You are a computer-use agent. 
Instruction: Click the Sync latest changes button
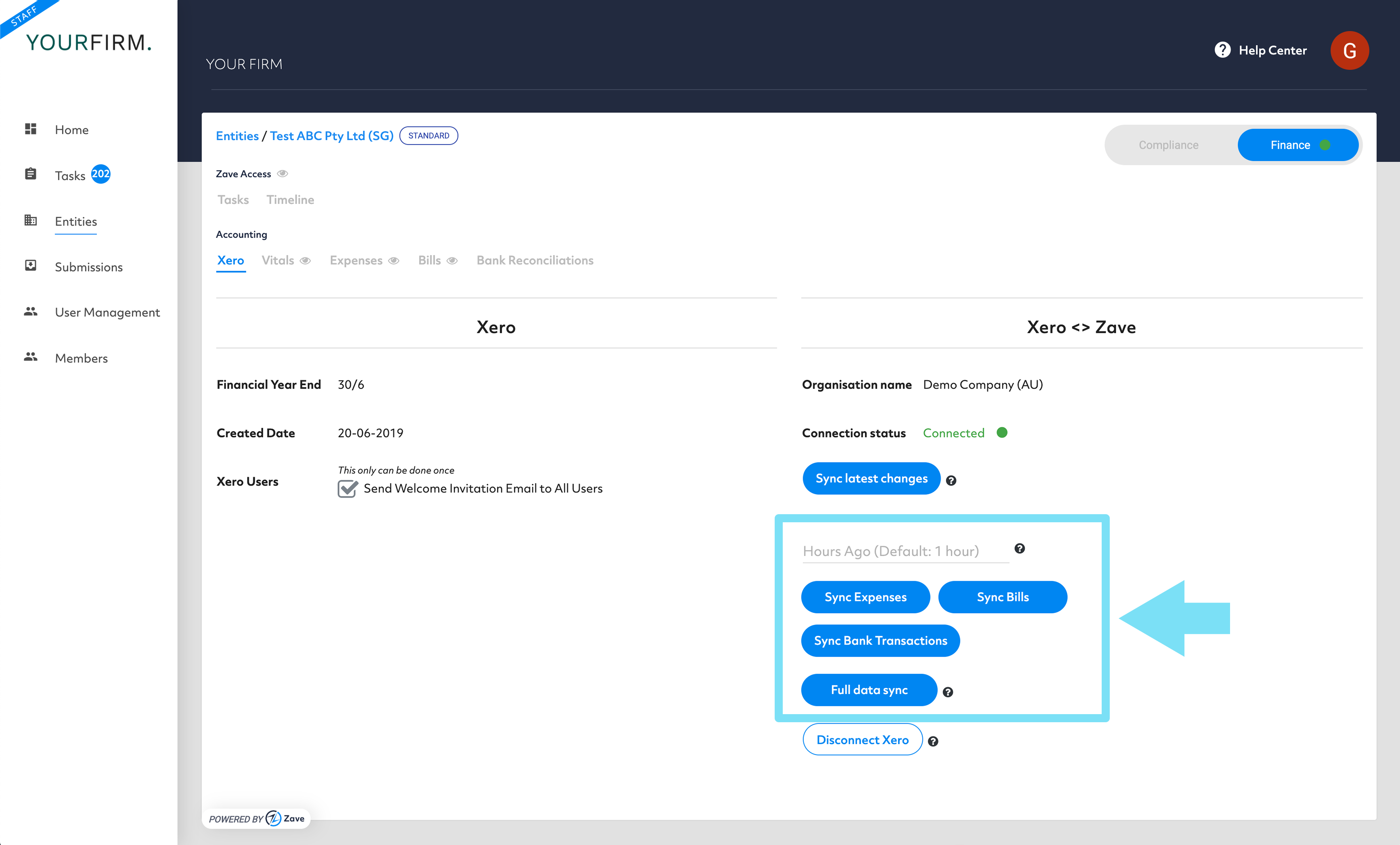[x=871, y=478]
